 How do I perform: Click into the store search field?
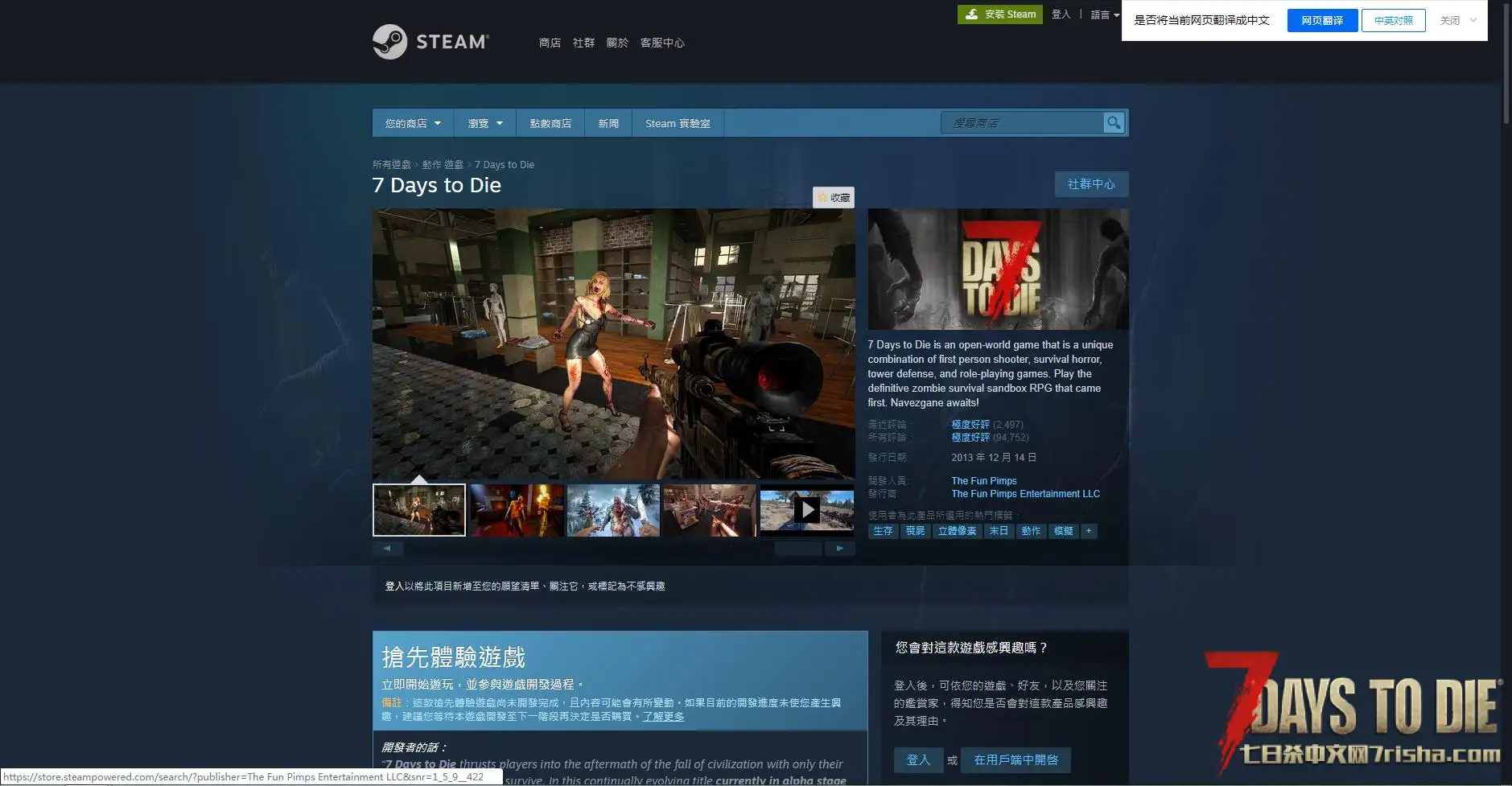tap(1022, 122)
